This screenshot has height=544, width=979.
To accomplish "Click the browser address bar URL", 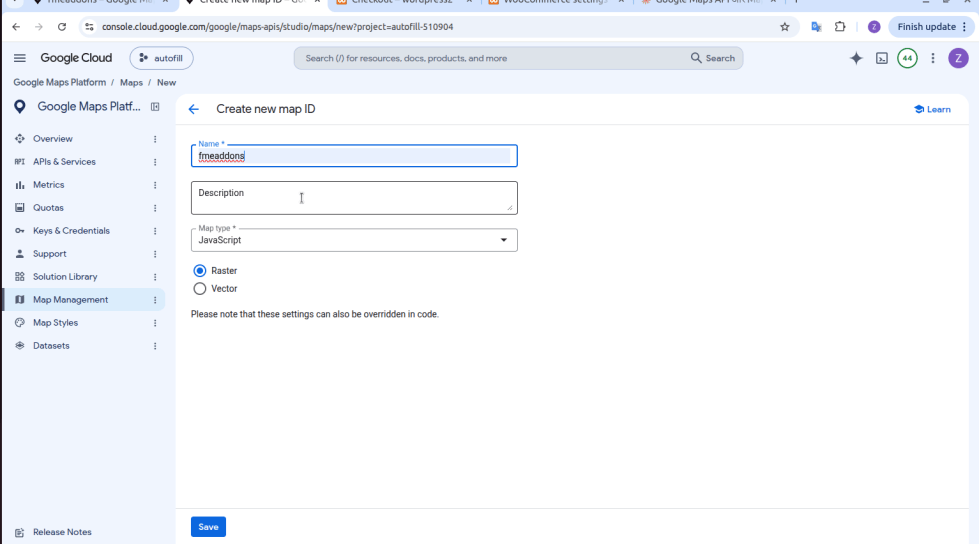I will tap(278, 27).
